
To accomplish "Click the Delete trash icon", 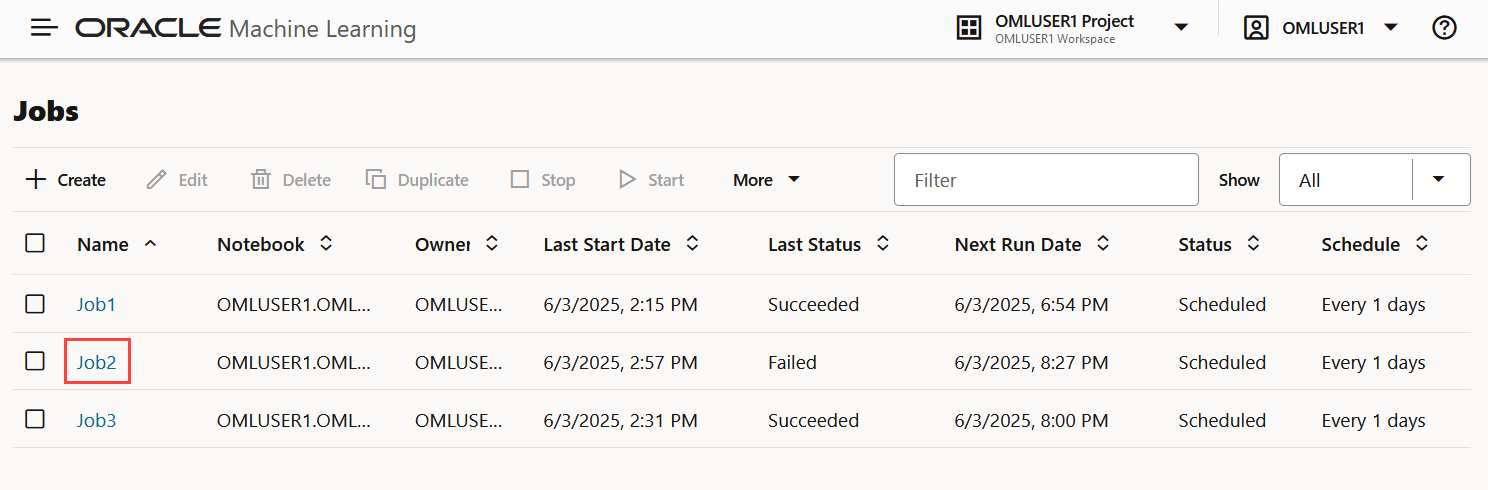I will 261,180.
